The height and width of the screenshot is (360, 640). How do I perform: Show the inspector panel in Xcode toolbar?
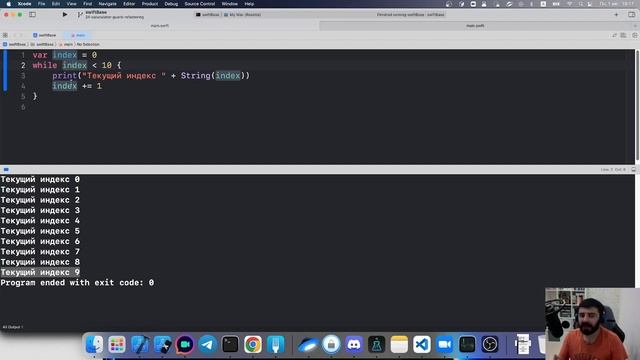(631, 15)
